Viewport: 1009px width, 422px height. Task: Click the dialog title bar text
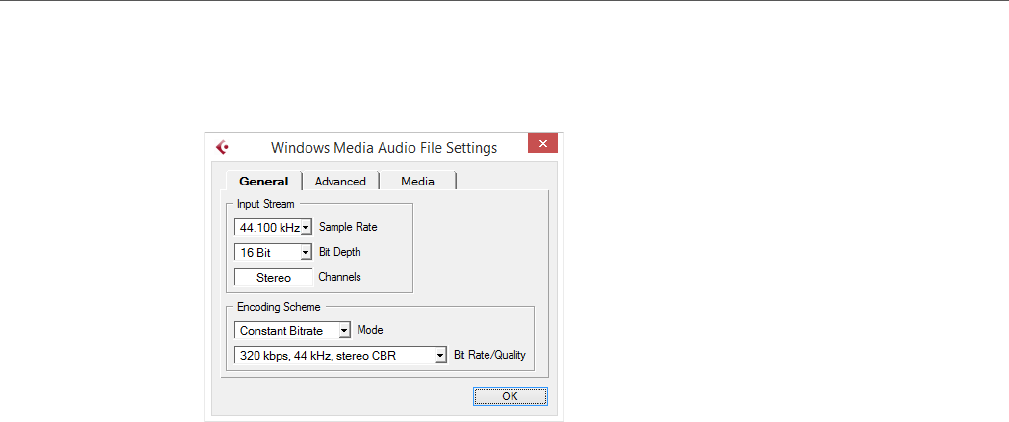pos(384,147)
